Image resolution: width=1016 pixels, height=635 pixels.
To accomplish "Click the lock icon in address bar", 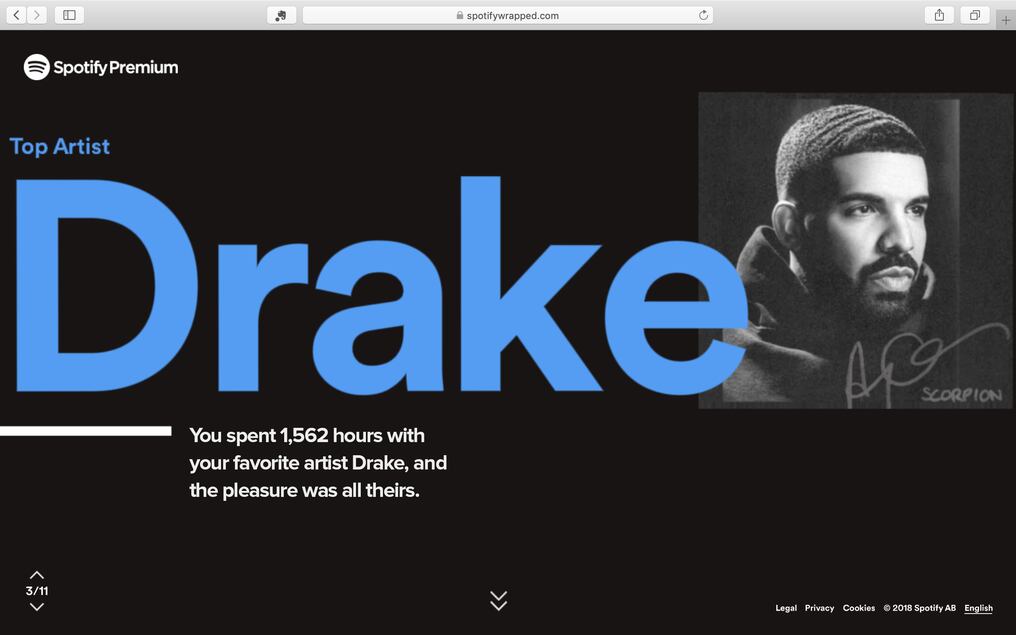I will pos(460,15).
